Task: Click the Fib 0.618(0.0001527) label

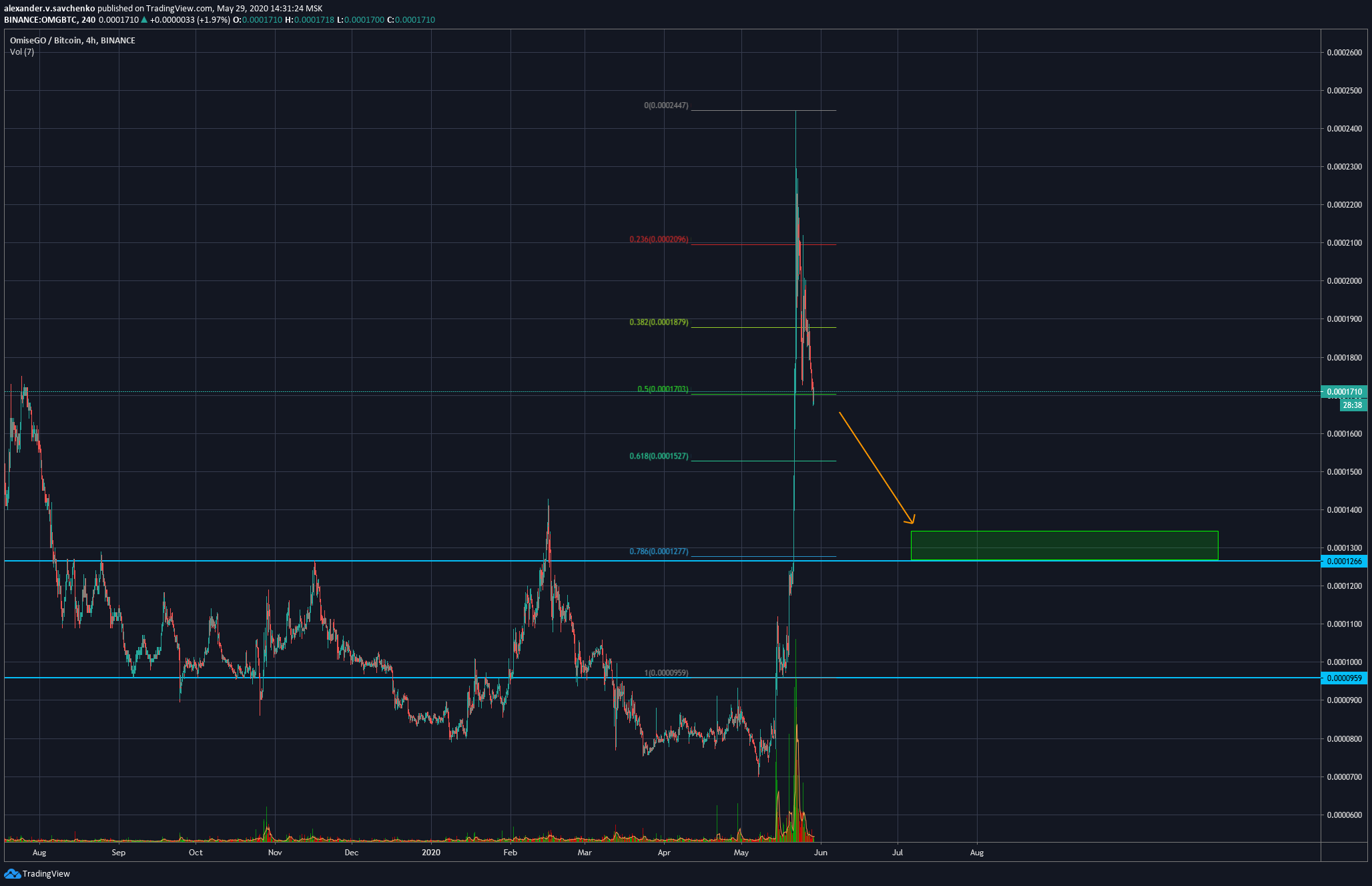Action: coord(659,457)
